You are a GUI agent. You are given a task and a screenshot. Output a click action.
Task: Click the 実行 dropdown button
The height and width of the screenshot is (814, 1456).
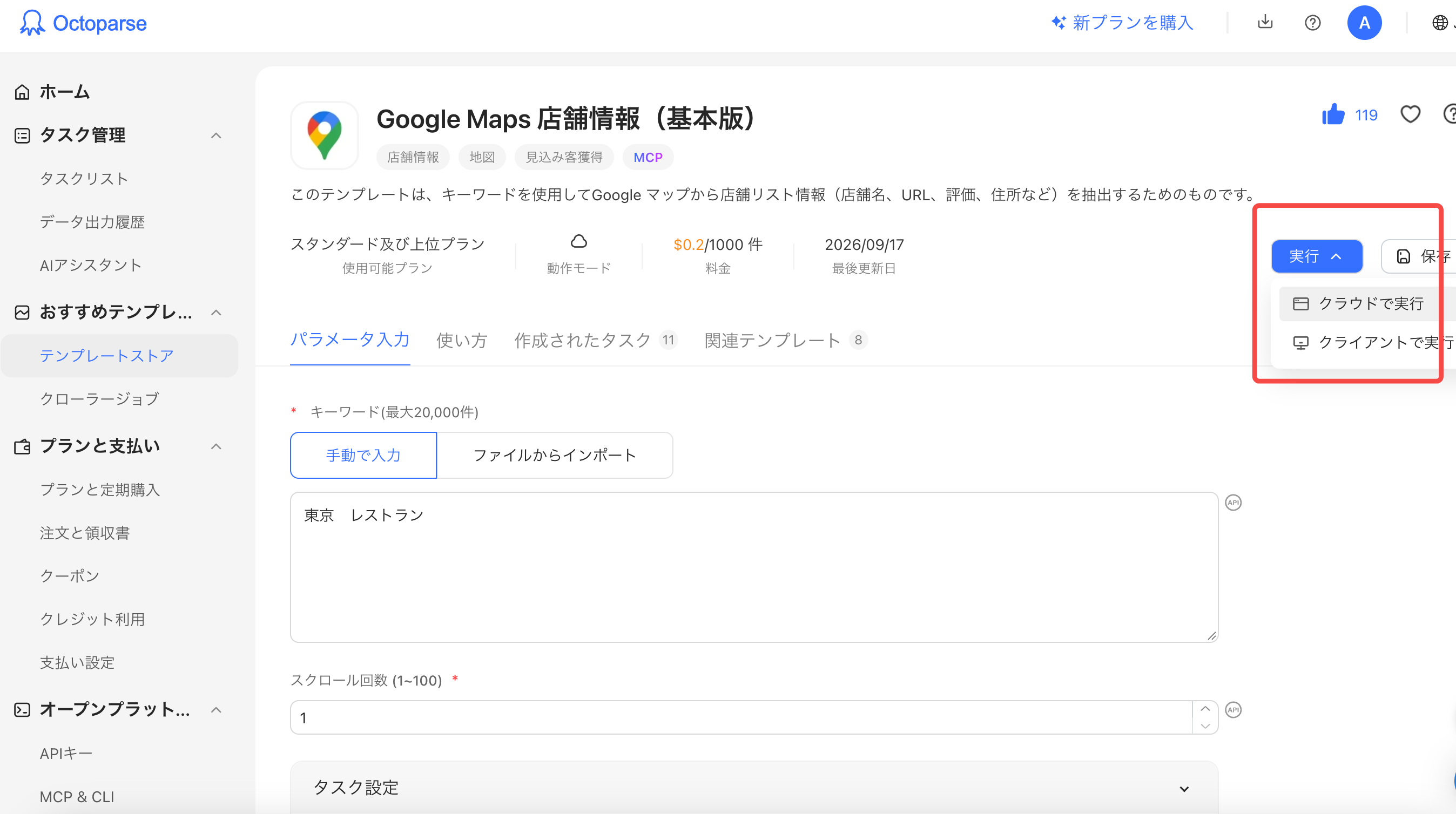1316,256
